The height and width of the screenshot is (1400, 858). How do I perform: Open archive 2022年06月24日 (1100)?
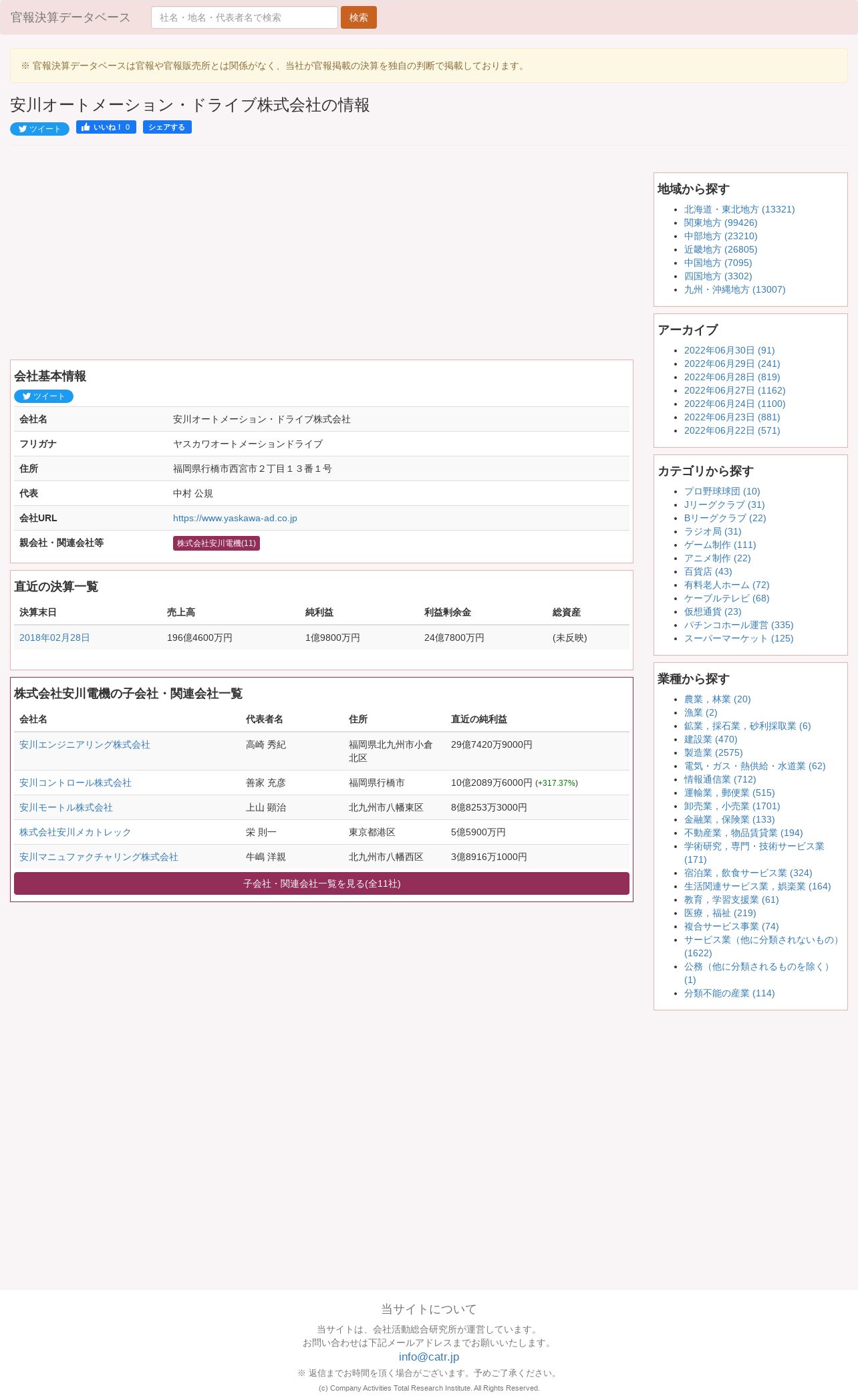(x=735, y=404)
